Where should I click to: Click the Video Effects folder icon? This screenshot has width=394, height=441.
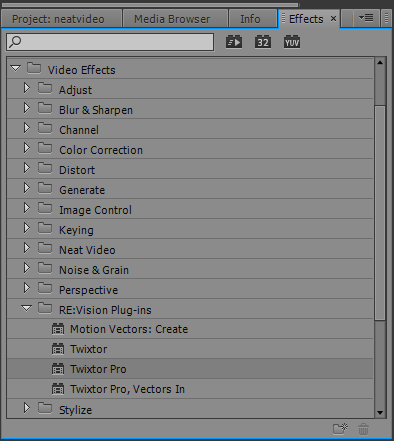click(34, 68)
